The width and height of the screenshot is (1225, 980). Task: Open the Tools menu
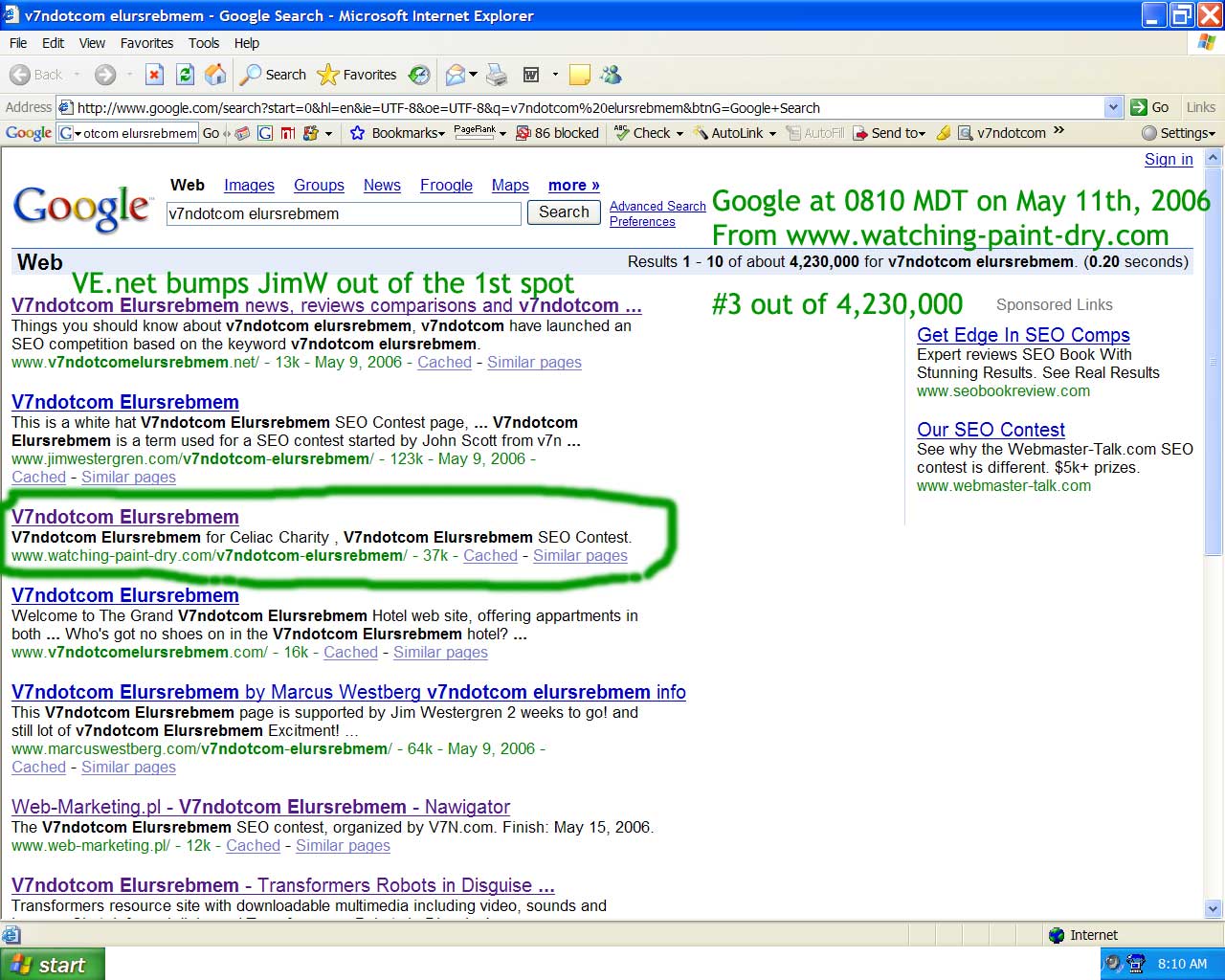pyautogui.click(x=203, y=43)
